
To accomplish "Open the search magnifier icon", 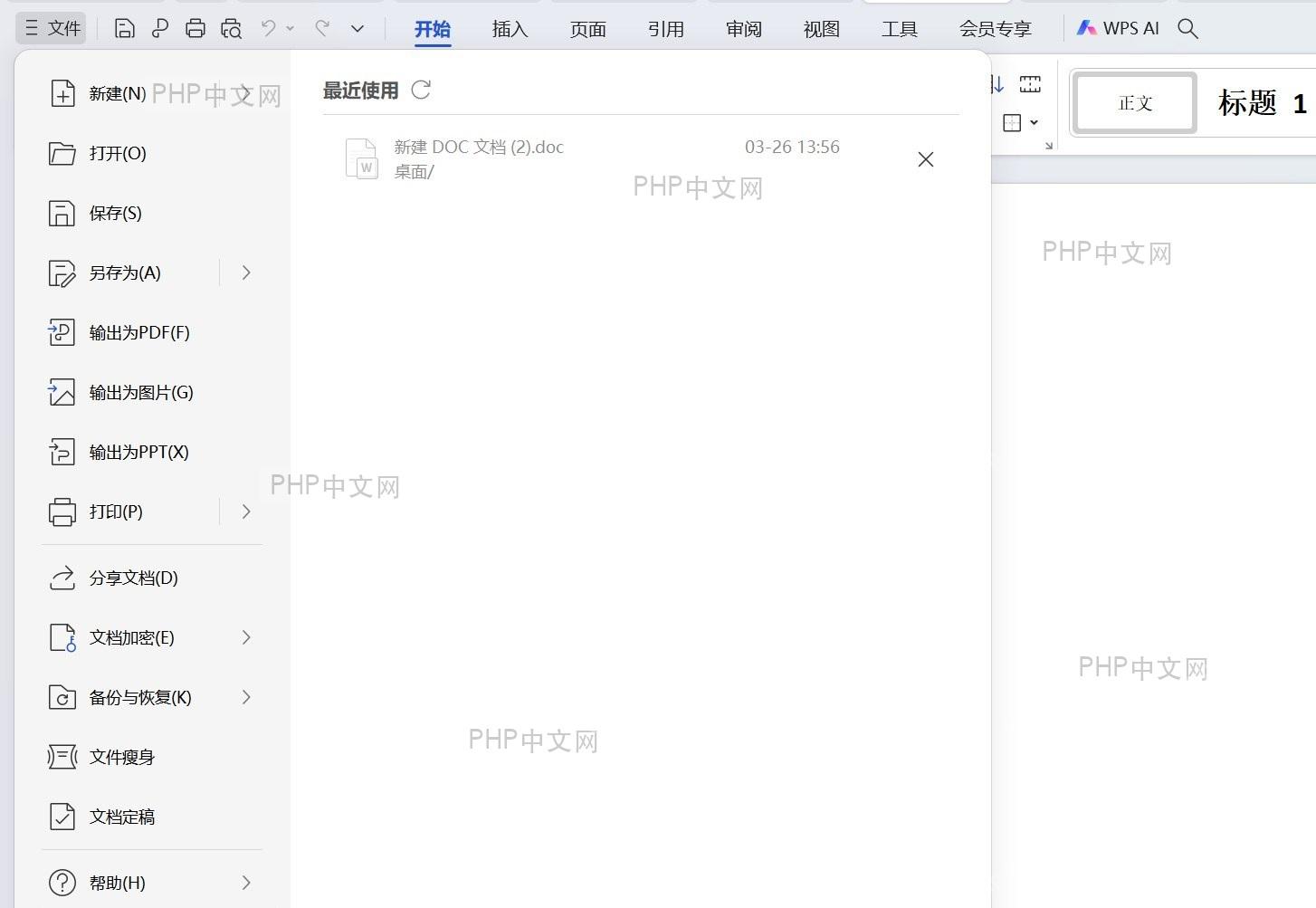I will coord(1188,29).
